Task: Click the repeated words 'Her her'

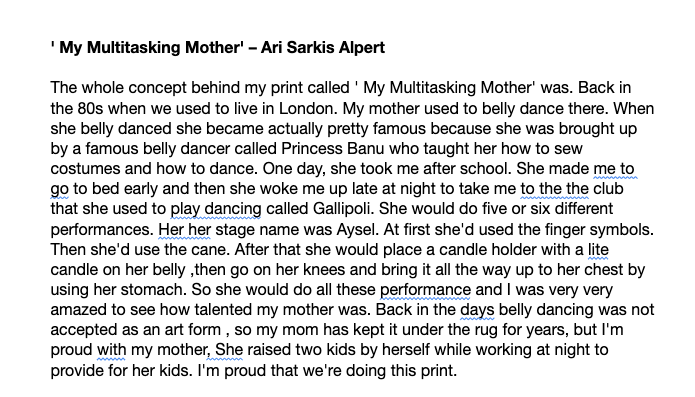Action: pyautogui.click(x=184, y=230)
